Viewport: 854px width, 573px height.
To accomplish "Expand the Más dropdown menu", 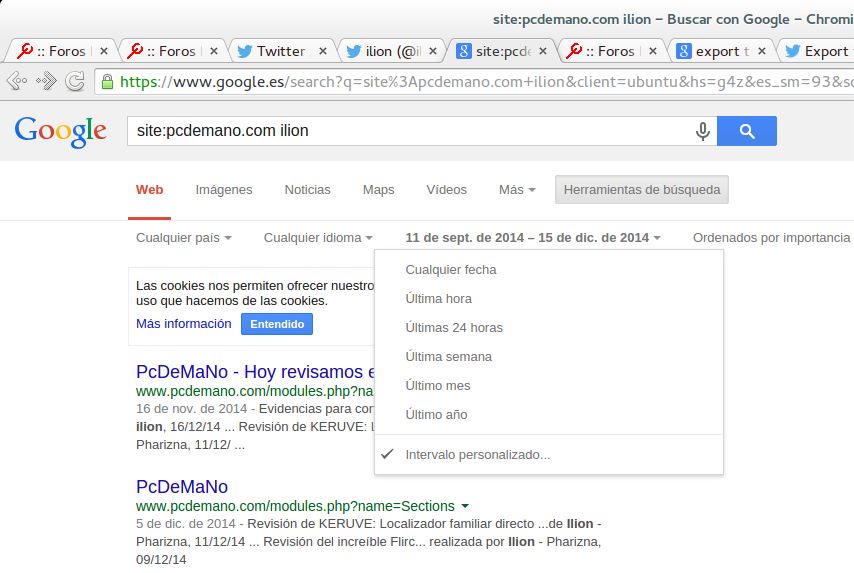I will pos(517,190).
